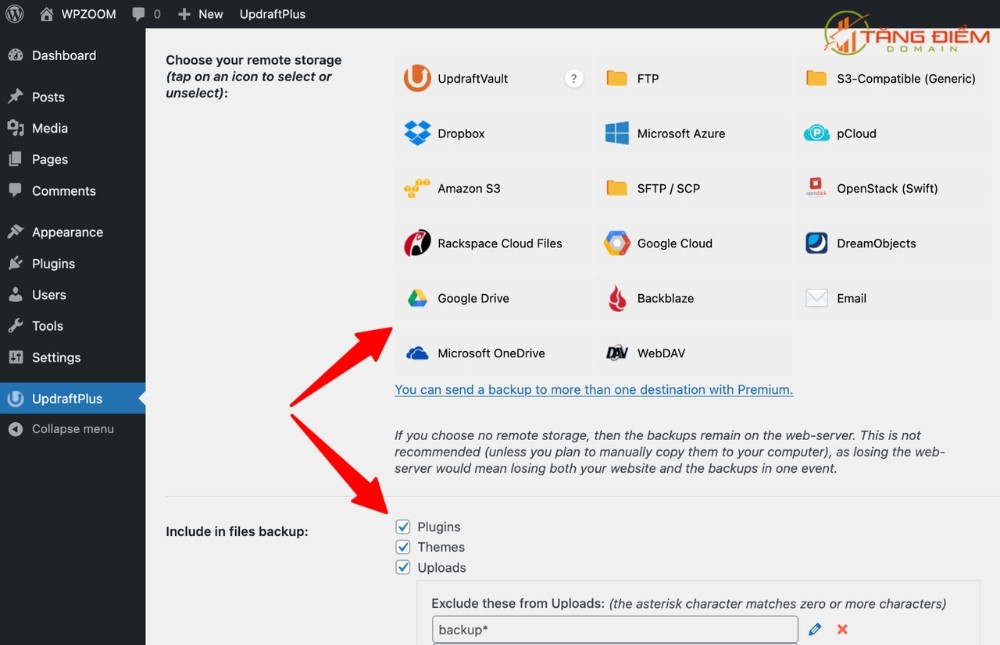Screen dimensions: 1000x645
Task: Select the Amazon S3 icon
Action: click(417, 188)
